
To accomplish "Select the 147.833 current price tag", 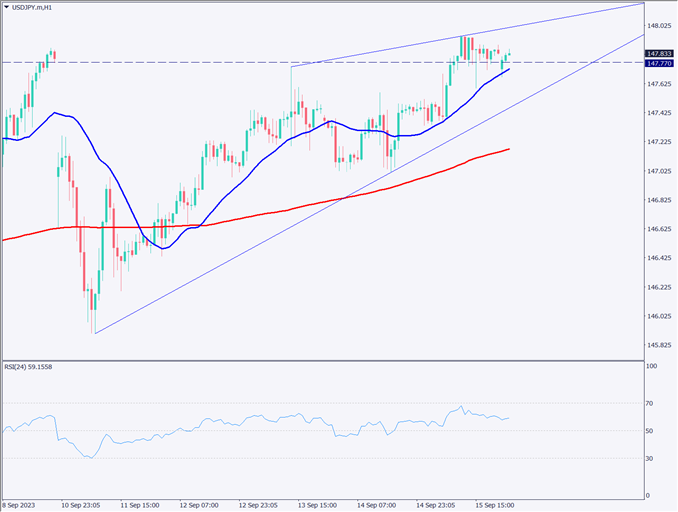I will (x=658, y=53).
